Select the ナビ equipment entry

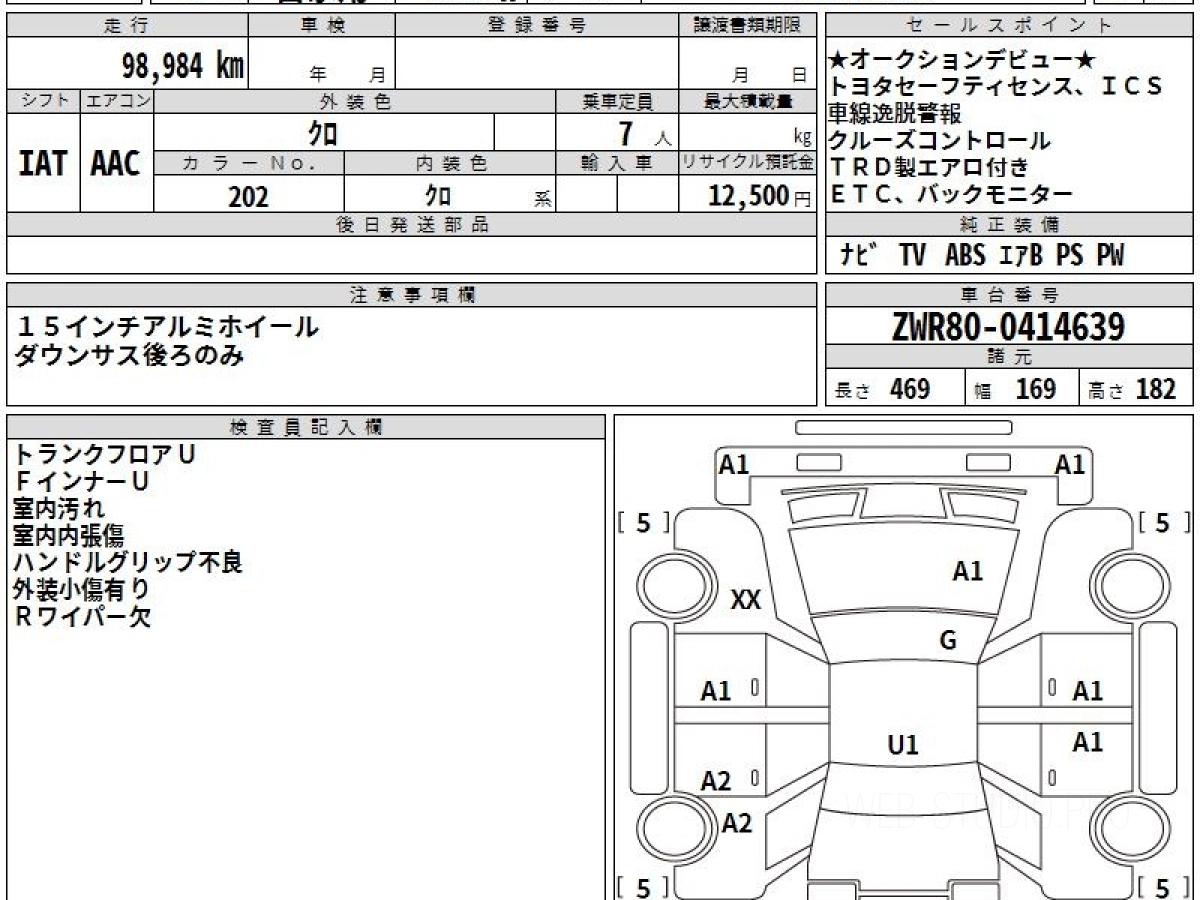point(858,255)
